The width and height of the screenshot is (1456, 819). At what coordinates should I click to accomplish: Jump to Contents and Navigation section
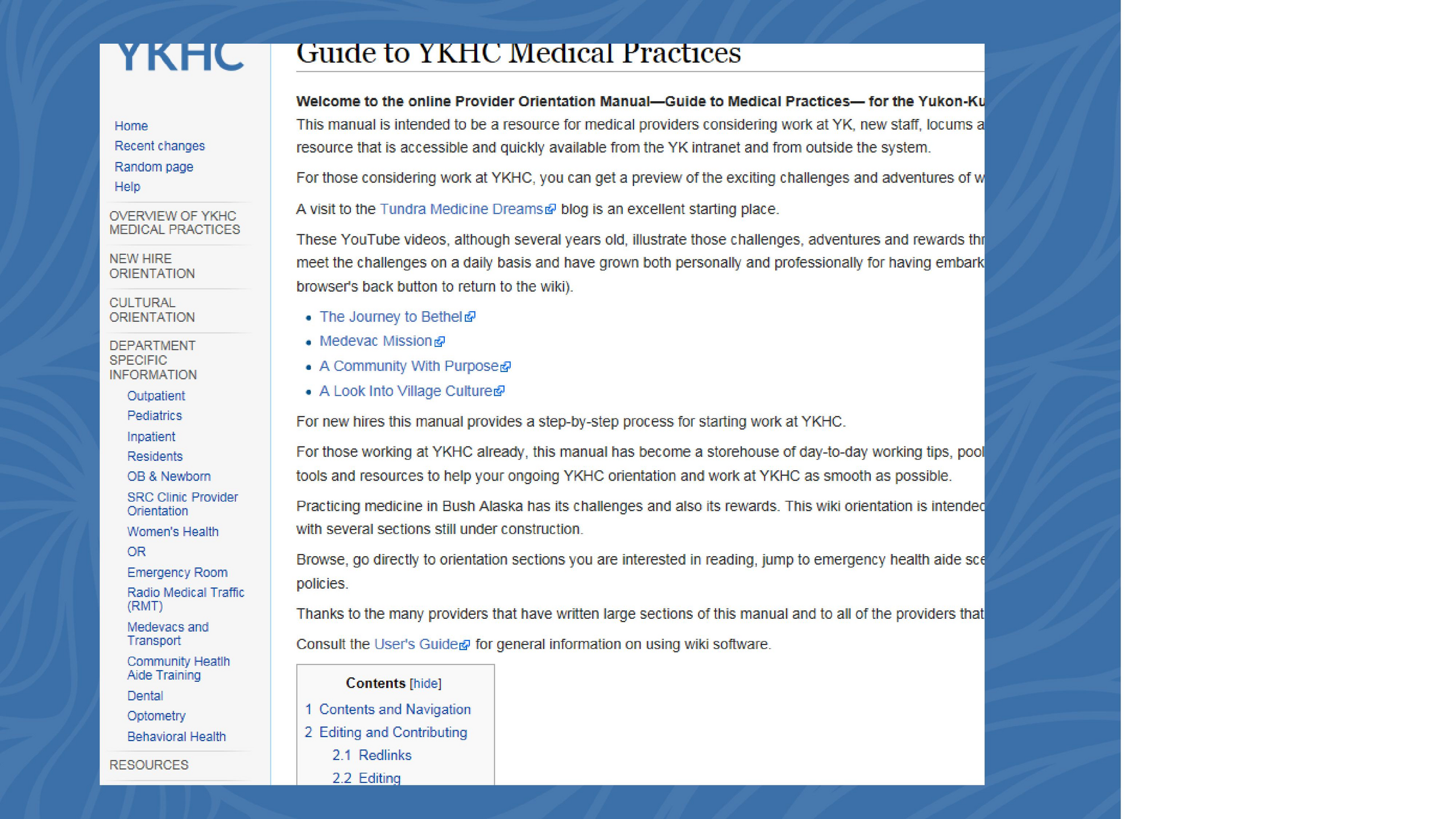point(394,710)
